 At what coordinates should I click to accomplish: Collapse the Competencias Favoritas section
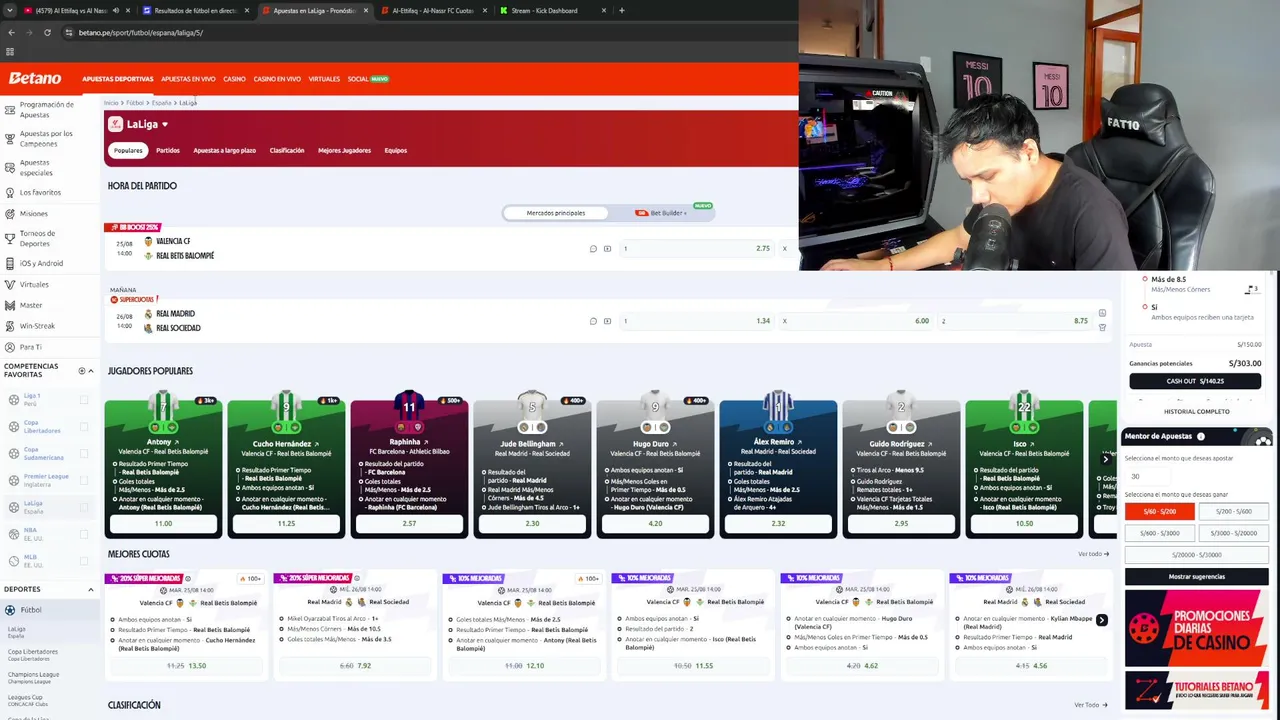pos(91,371)
